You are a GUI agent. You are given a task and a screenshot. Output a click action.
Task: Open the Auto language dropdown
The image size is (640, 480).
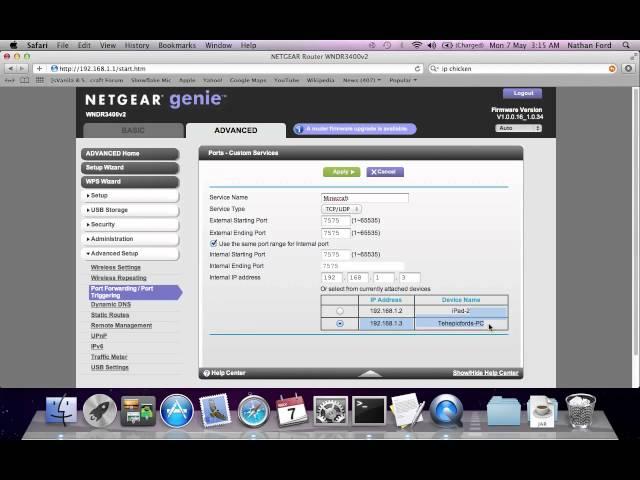point(518,128)
